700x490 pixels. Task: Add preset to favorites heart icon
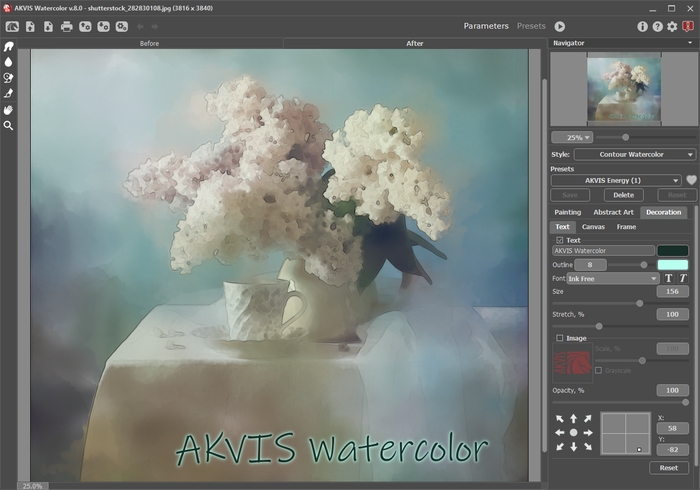(x=691, y=180)
